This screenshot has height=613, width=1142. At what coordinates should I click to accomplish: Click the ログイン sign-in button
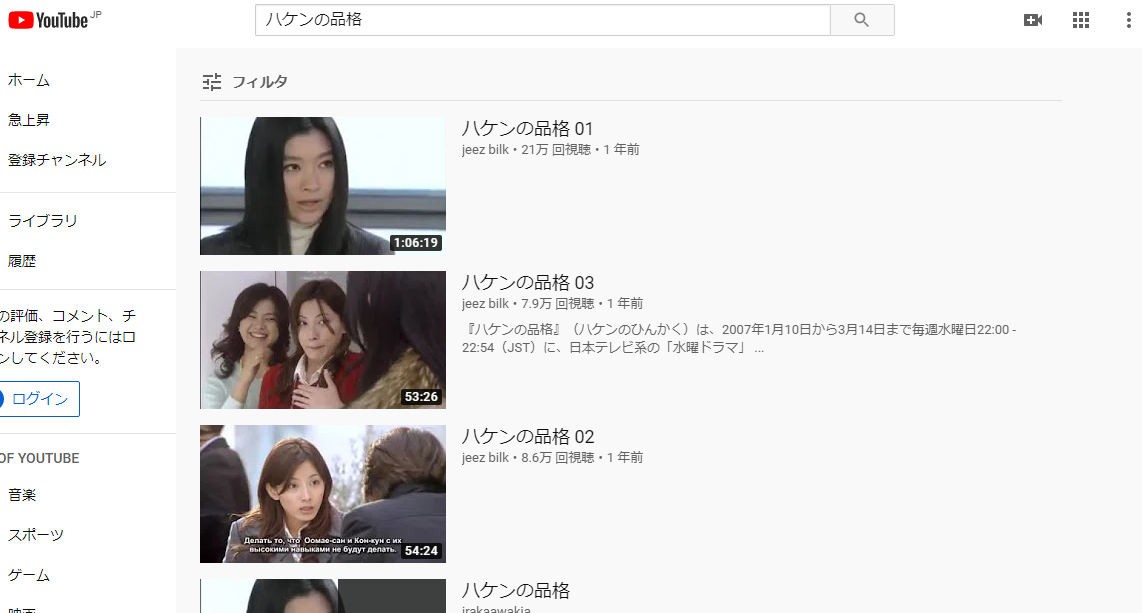pyautogui.click(x=39, y=399)
